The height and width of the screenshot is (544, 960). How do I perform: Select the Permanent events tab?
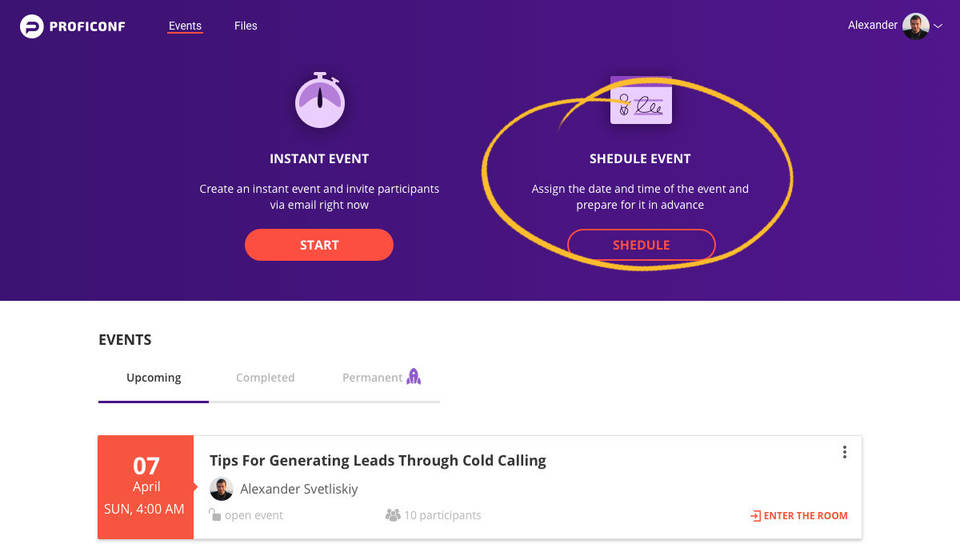point(372,378)
